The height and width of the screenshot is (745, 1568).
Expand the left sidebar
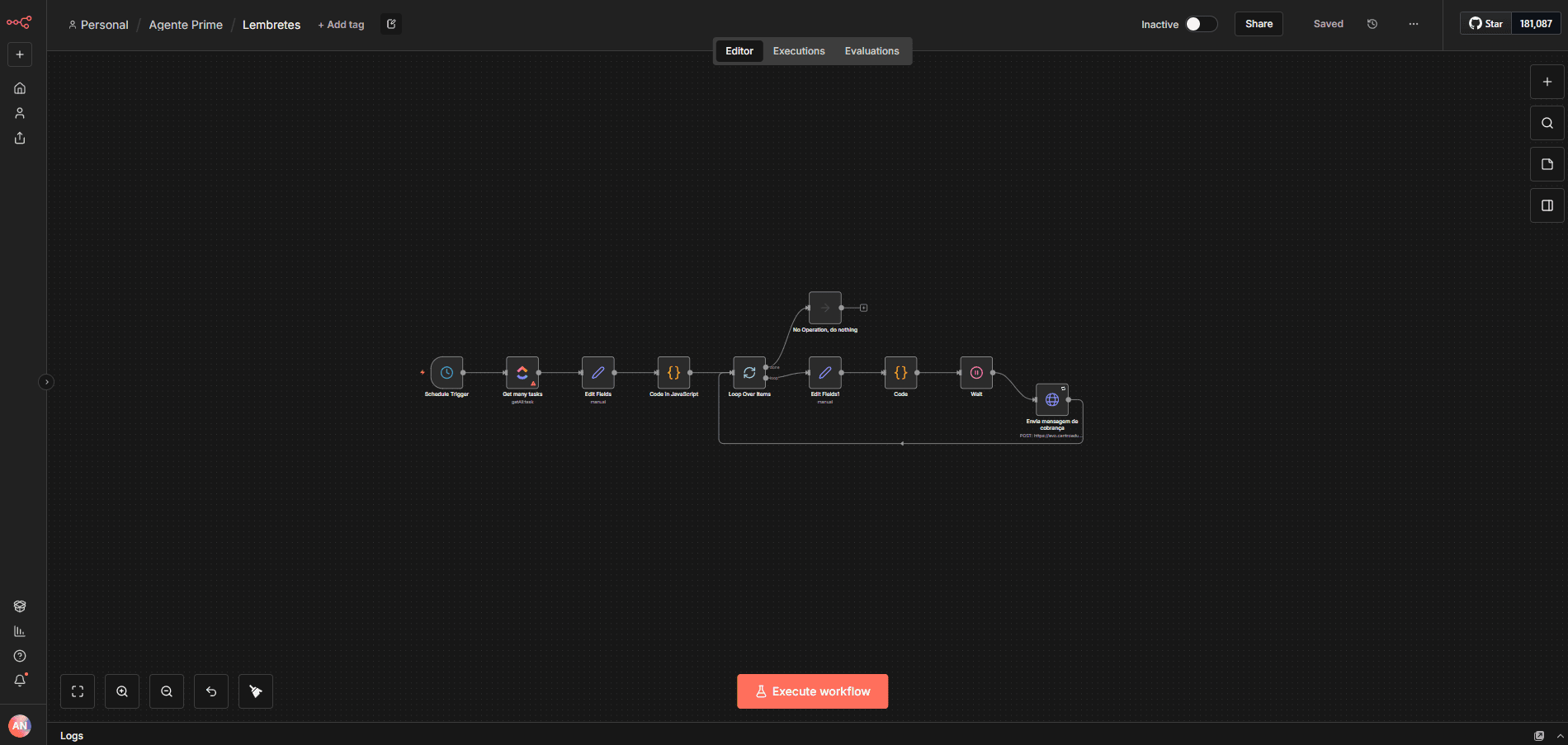pos(47,382)
